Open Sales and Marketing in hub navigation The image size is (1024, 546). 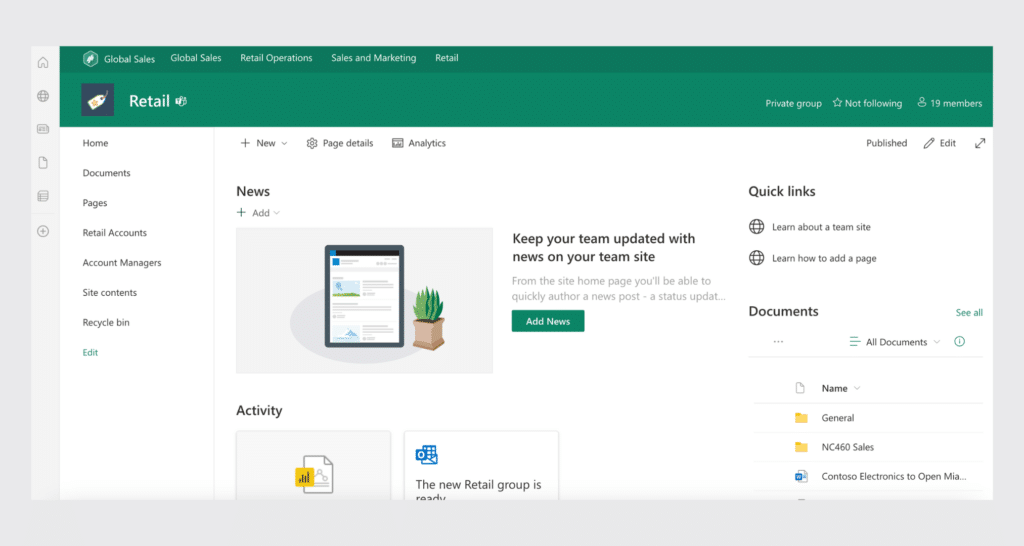tap(374, 58)
